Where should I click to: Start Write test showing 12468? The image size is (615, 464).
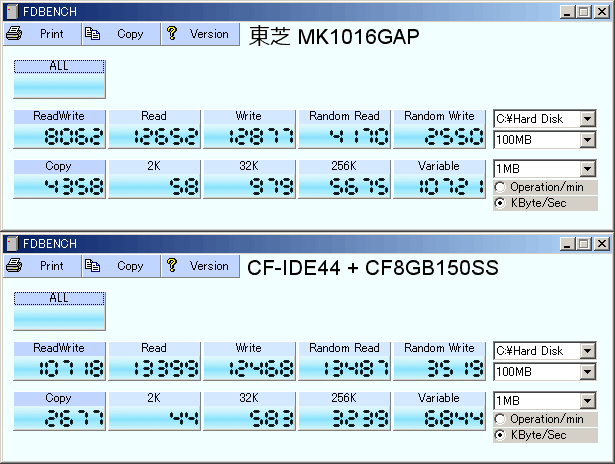[249, 361]
